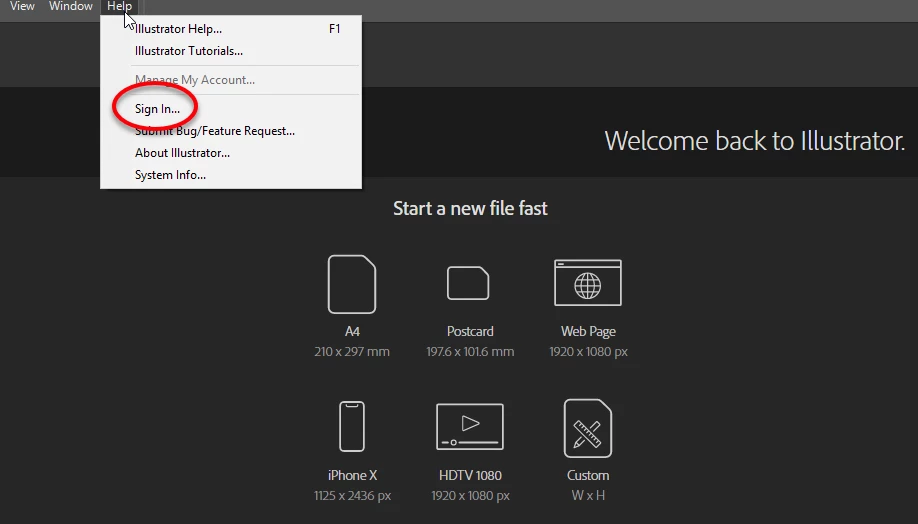This screenshot has width=918, height=524.
Task: Open Illustrator Tutorials... menu entry
Action: (x=231, y=51)
